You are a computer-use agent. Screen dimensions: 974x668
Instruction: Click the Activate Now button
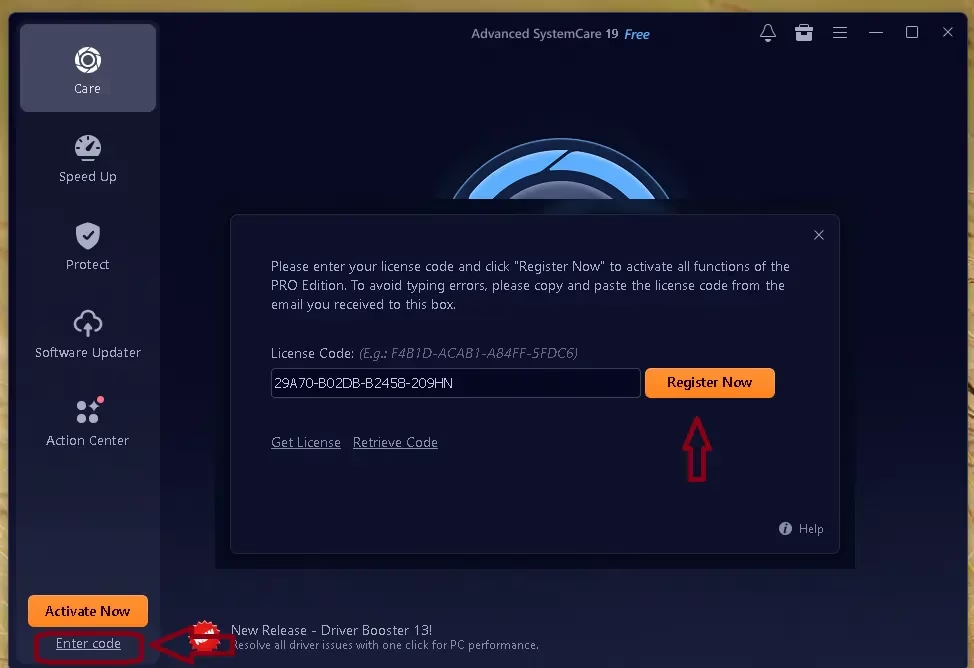[88, 611]
